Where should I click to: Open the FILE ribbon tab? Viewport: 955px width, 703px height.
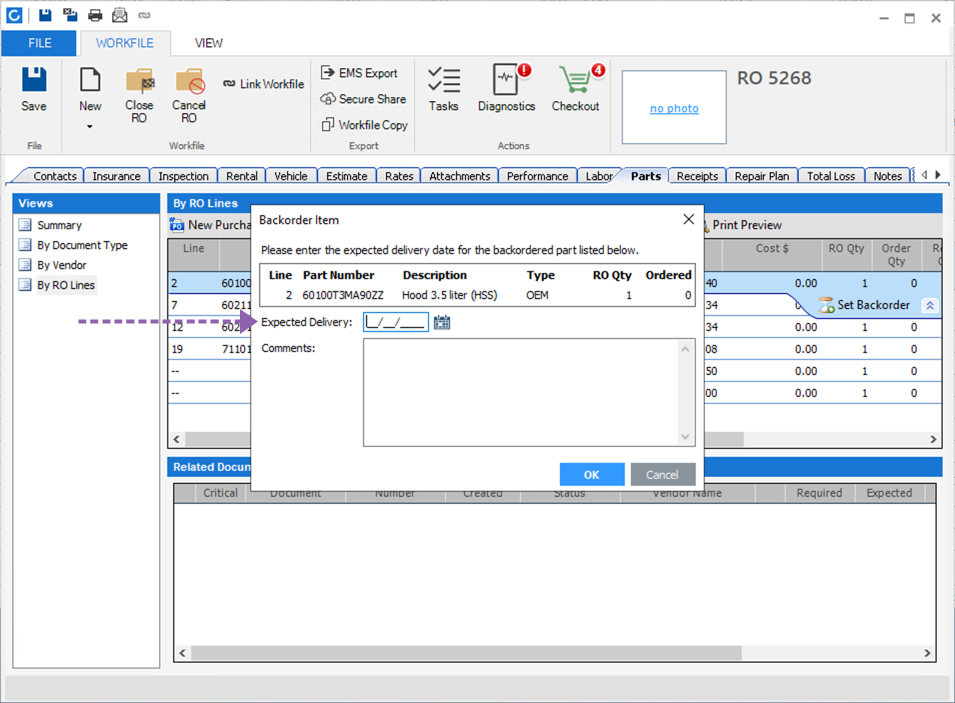(39, 43)
